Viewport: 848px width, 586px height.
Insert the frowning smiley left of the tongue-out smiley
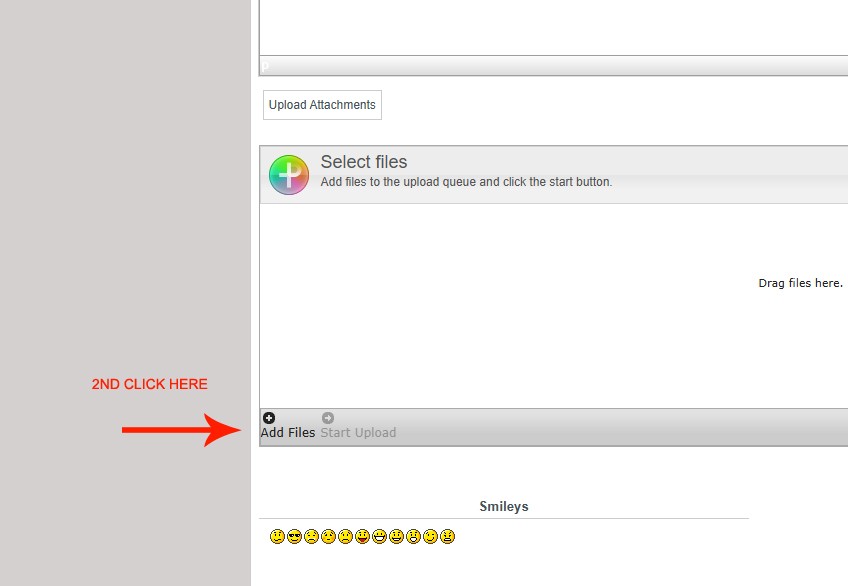click(345, 536)
